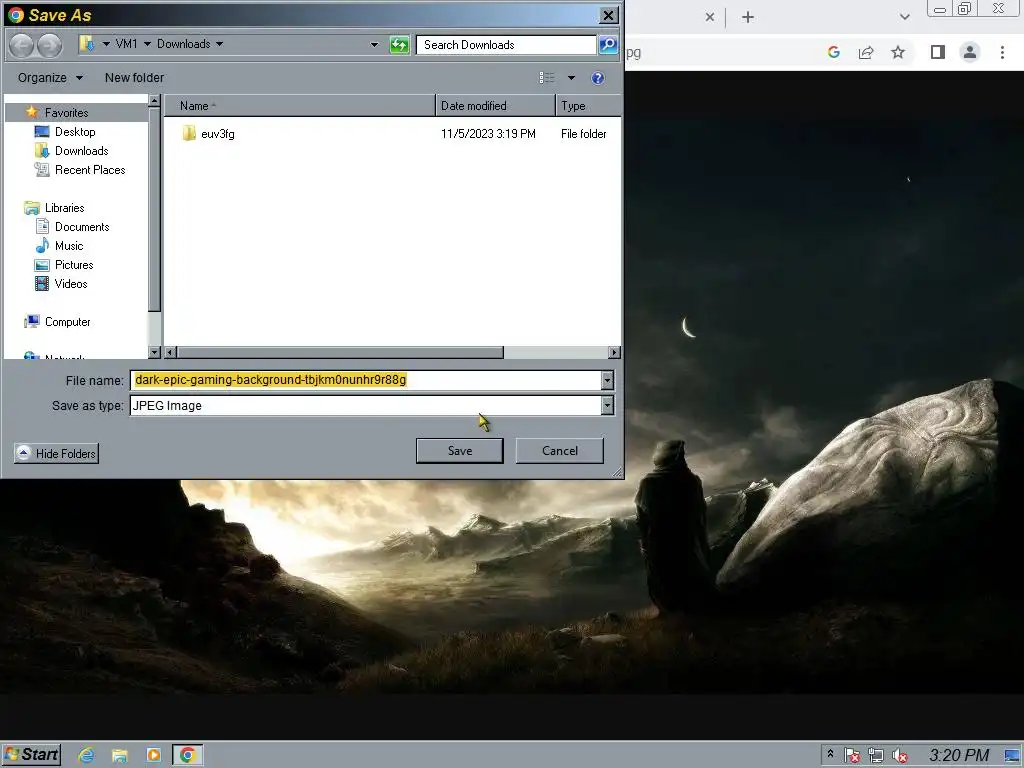Bookmark this page with the star icon

pos(898,52)
